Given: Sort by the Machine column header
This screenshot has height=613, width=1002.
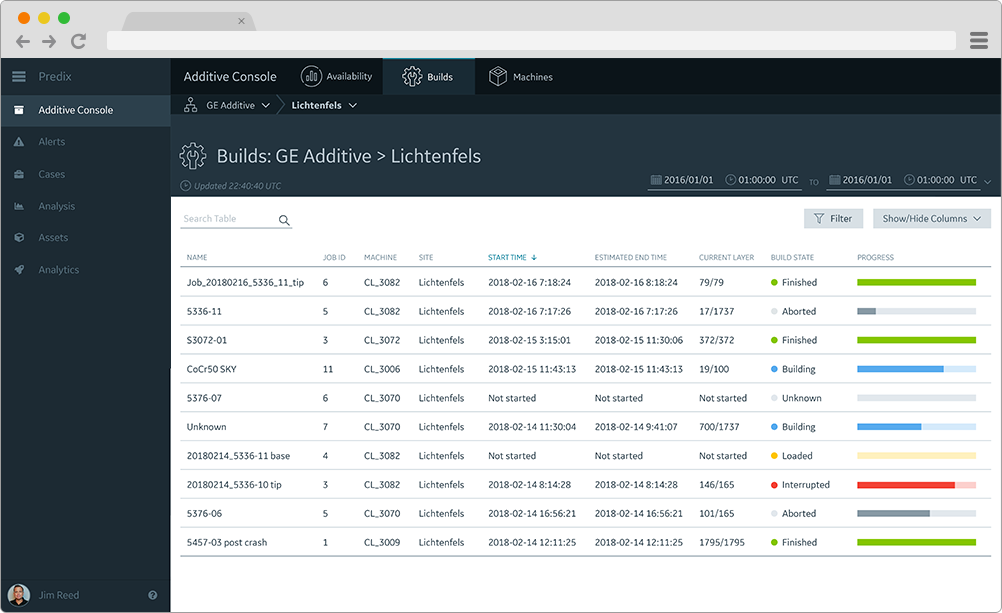Looking at the screenshot, I should 380,258.
